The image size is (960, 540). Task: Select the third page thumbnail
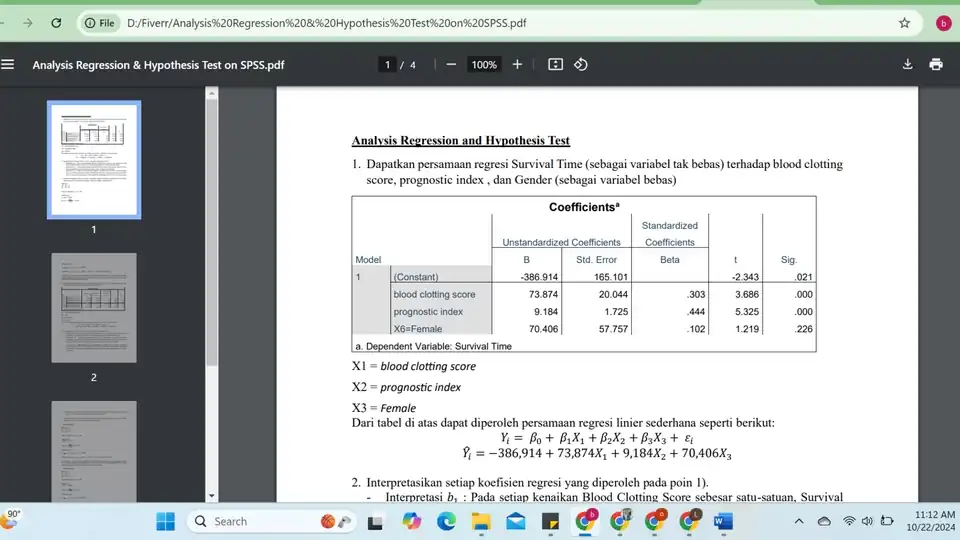pyautogui.click(x=94, y=452)
